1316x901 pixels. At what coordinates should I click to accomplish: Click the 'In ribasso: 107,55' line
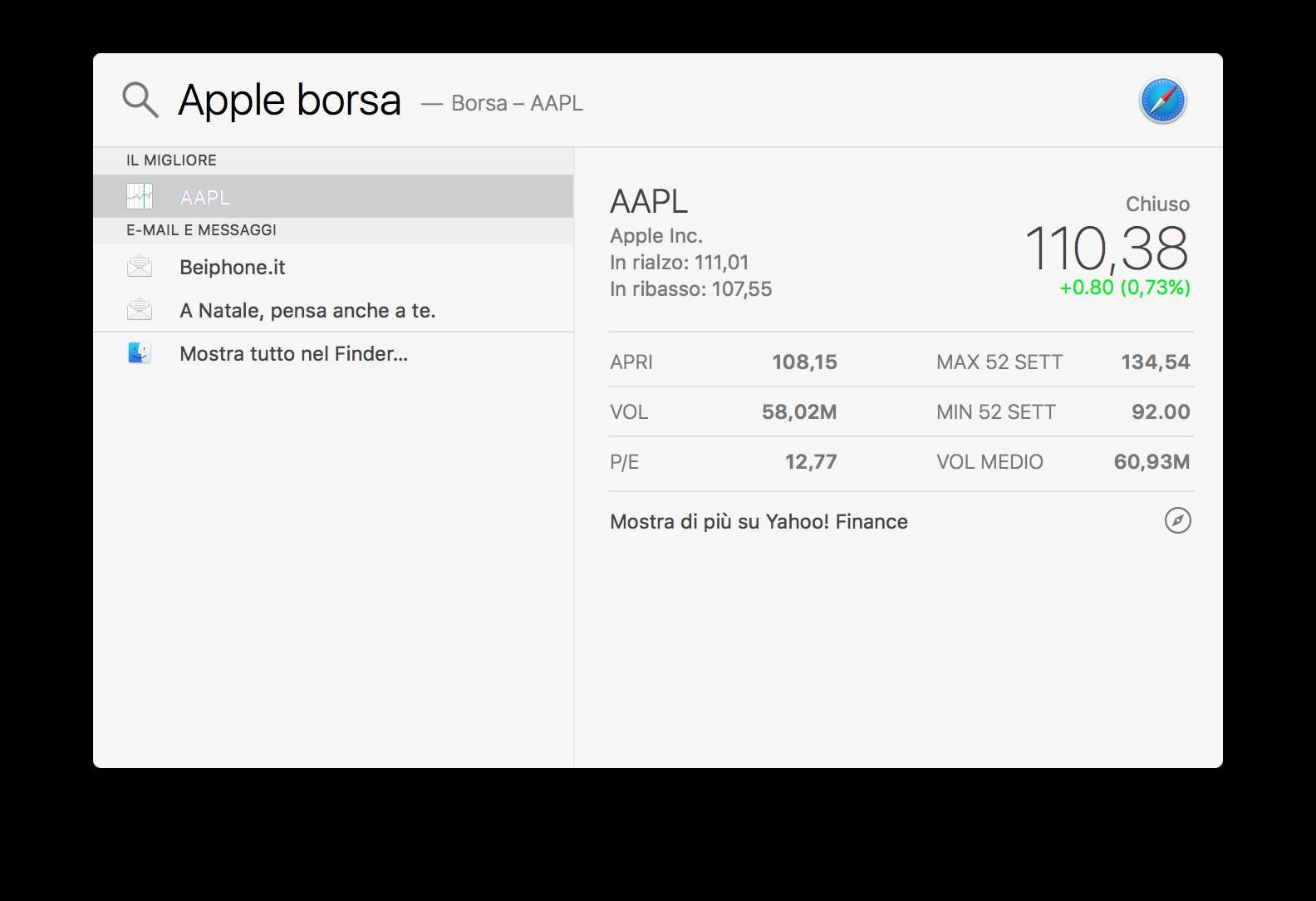(x=691, y=289)
